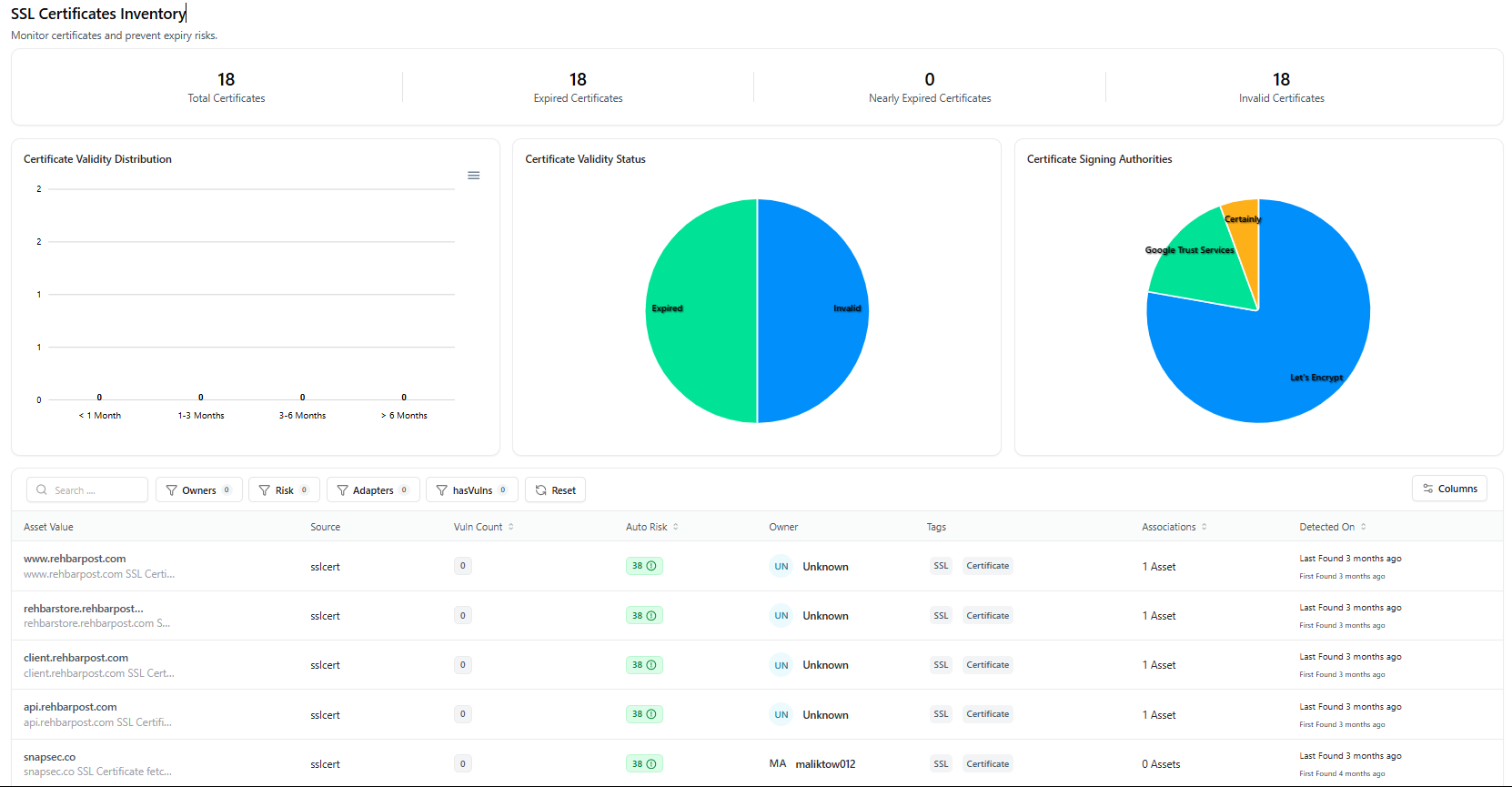Open the Risk filter dropdown
The width and height of the screenshot is (1512, 787).
tap(284, 489)
